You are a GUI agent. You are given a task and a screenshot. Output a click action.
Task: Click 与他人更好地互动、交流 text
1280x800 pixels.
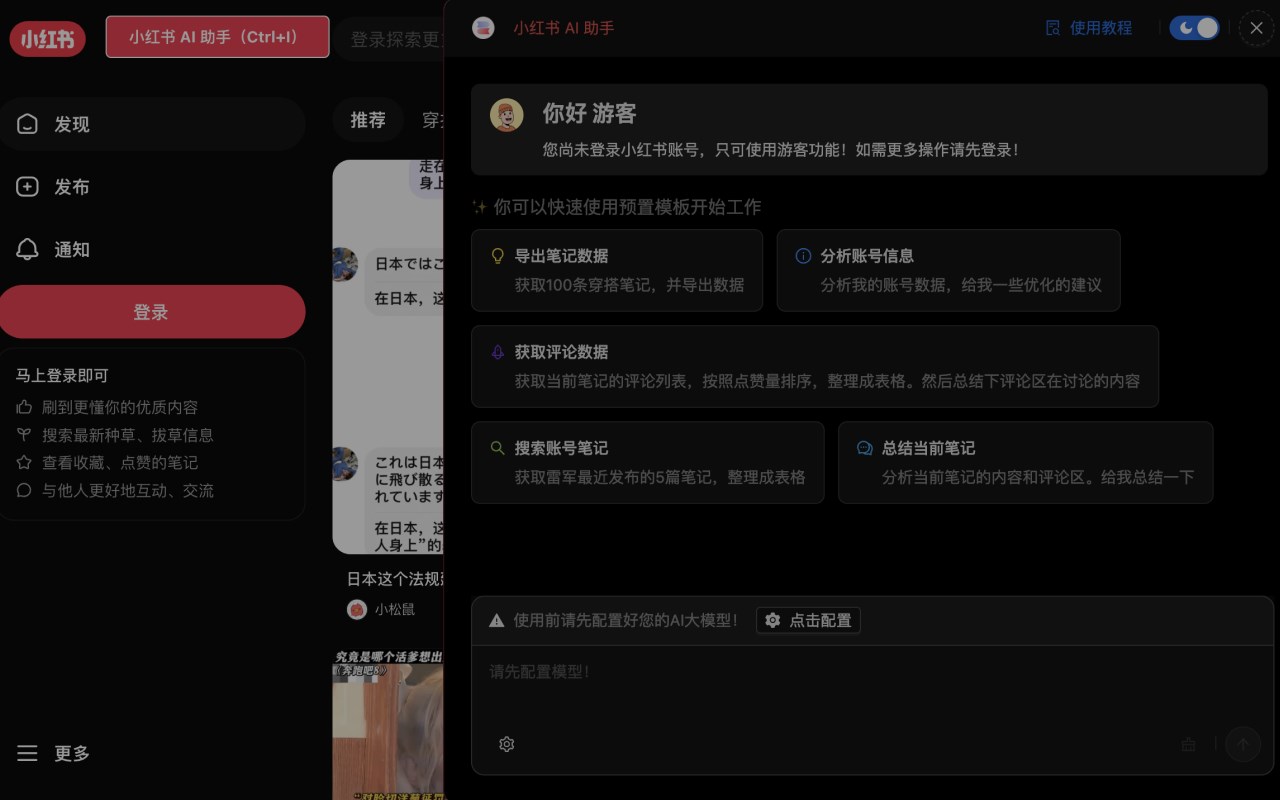[x=128, y=490]
